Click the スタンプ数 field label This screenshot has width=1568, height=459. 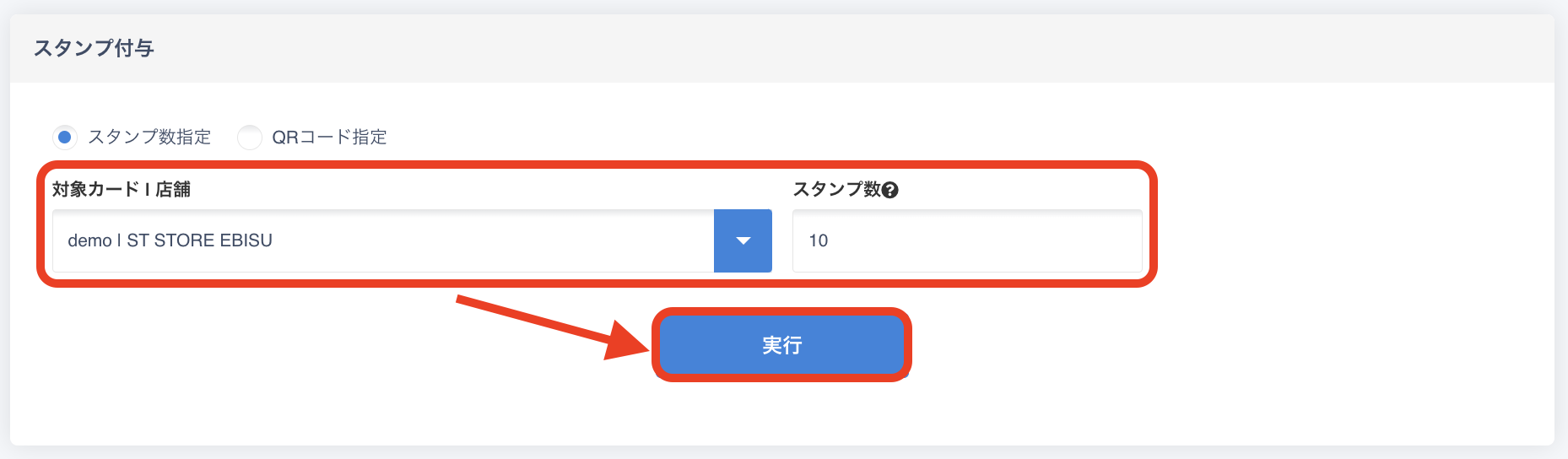click(836, 190)
